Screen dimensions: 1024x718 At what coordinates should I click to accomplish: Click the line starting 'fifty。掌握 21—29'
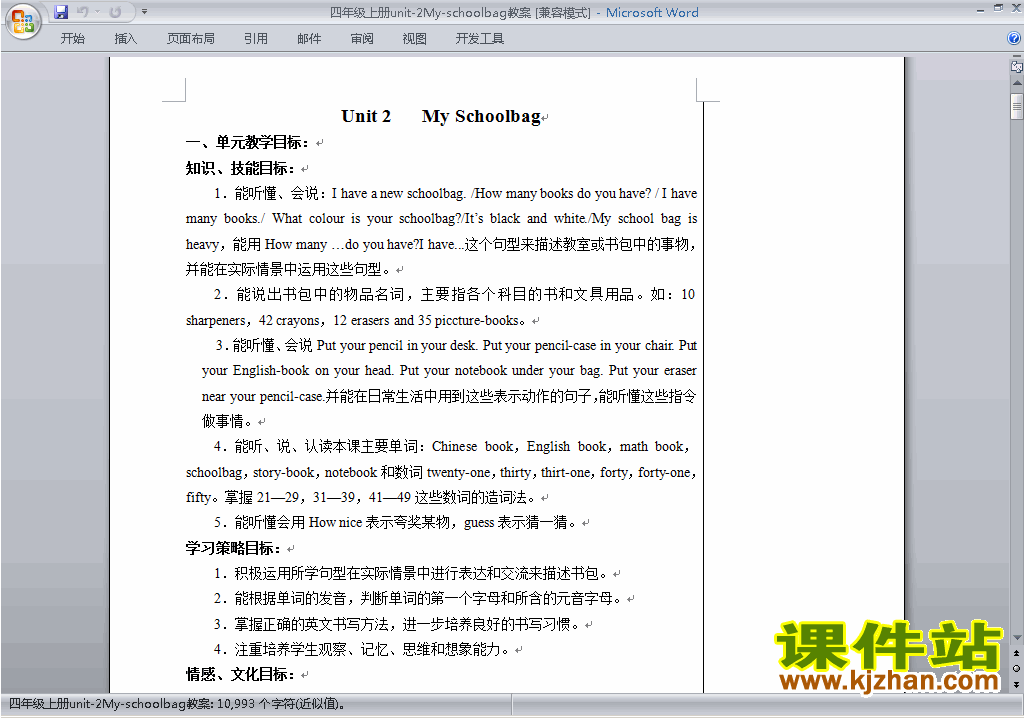[360, 498]
